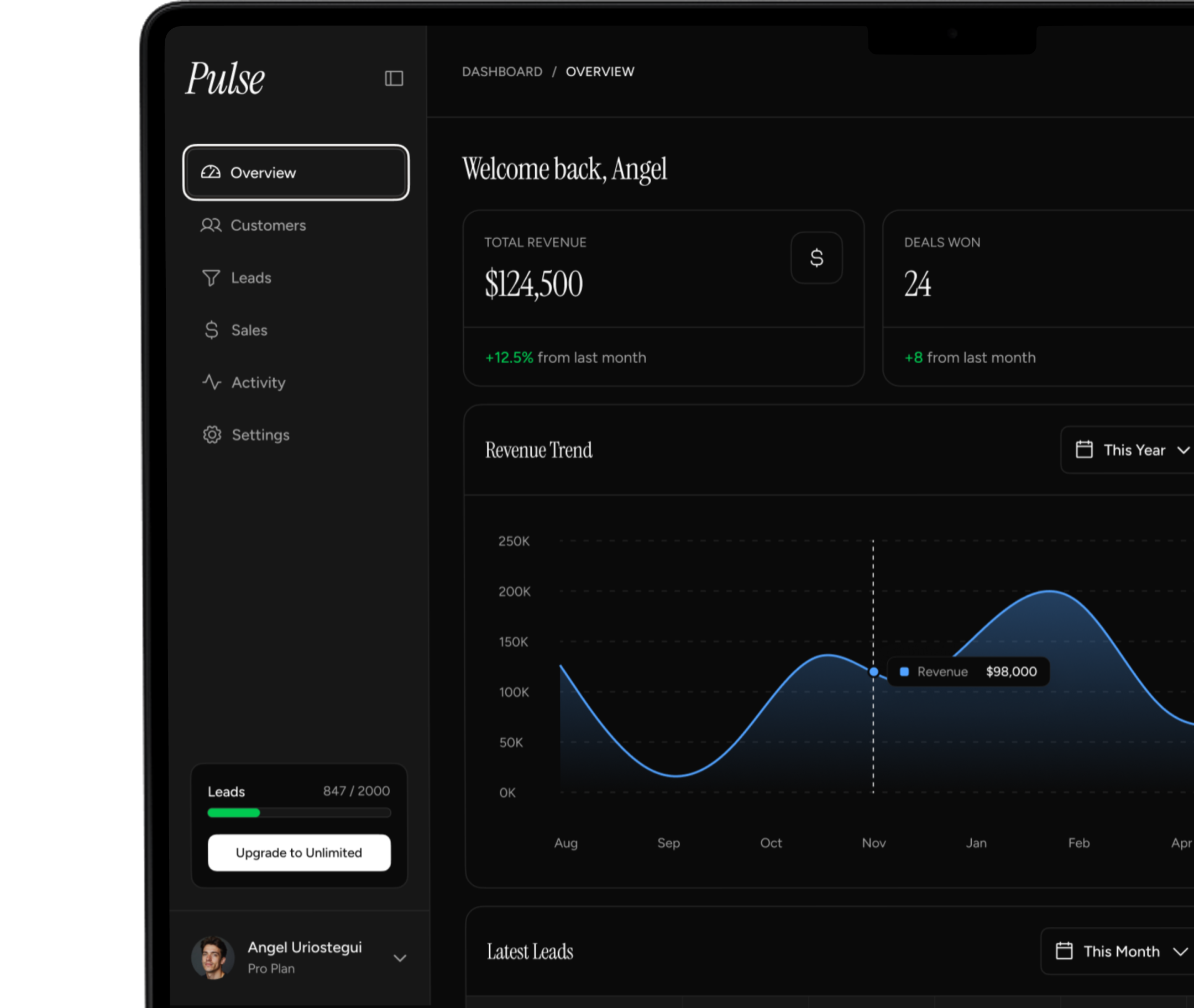This screenshot has height=1008, width=1194.
Task: Open the Revenue Trend section title
Action: [x=538, y=450]
